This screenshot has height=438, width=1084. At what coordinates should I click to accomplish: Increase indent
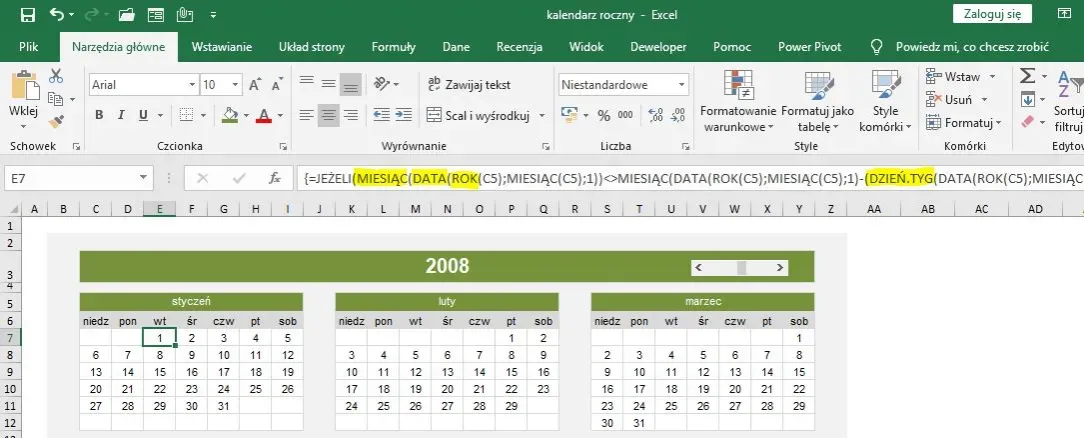403,115
